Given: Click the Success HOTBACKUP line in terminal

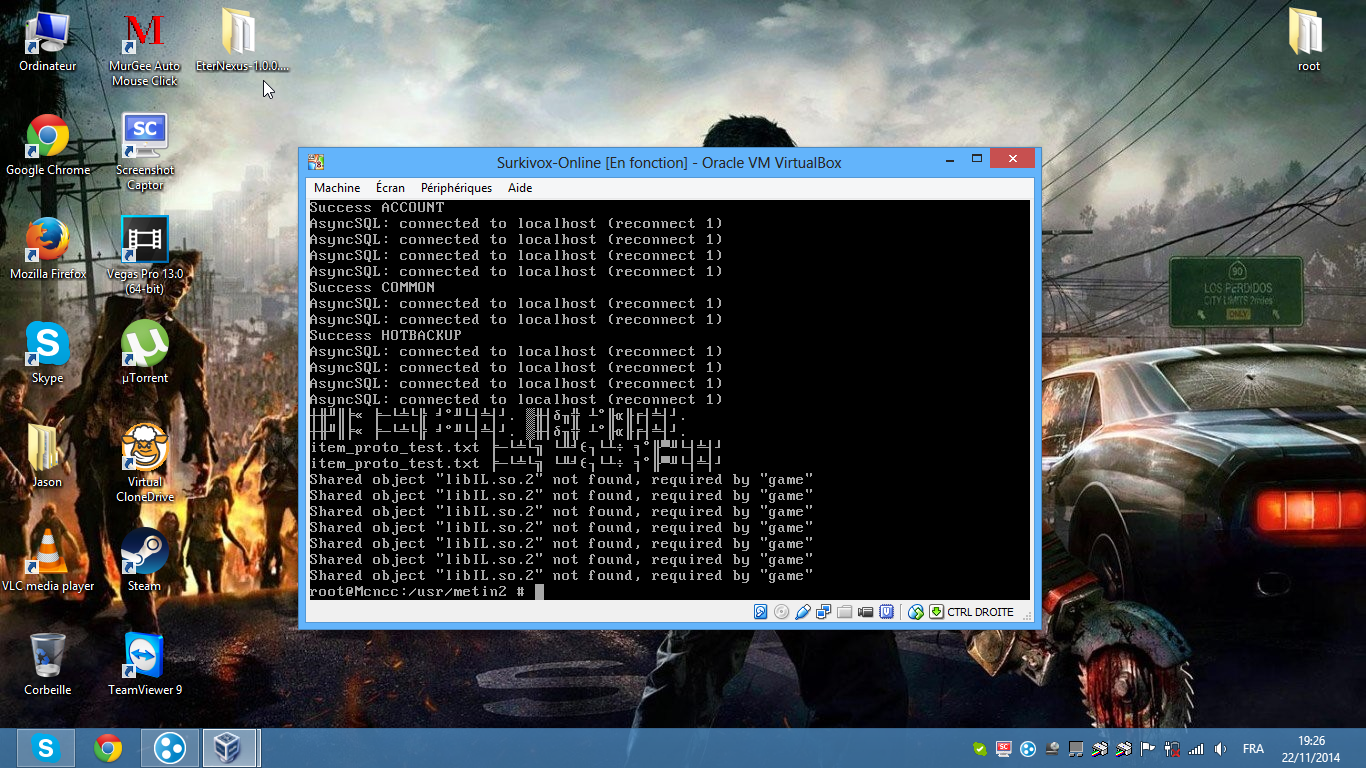Looking at the screenshot, I should click(386, 336).
